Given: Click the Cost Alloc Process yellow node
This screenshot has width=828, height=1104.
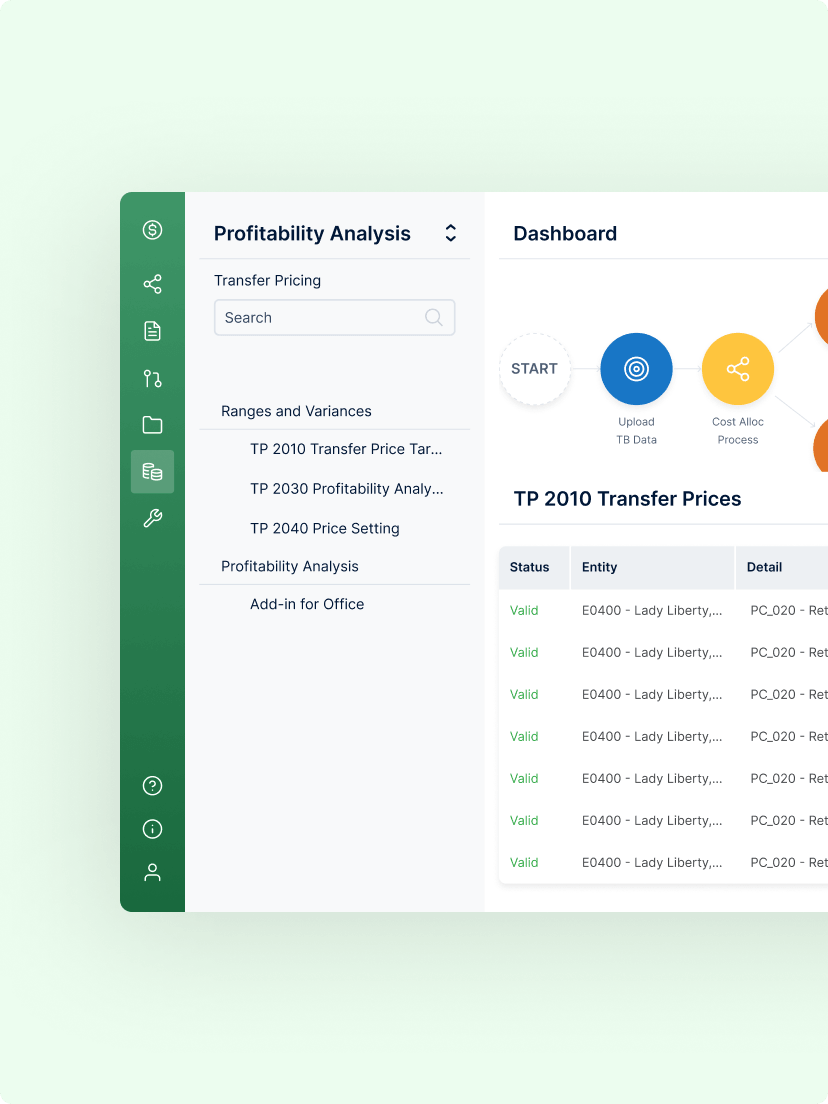Looking at the screenshot, I should [738, 369].
